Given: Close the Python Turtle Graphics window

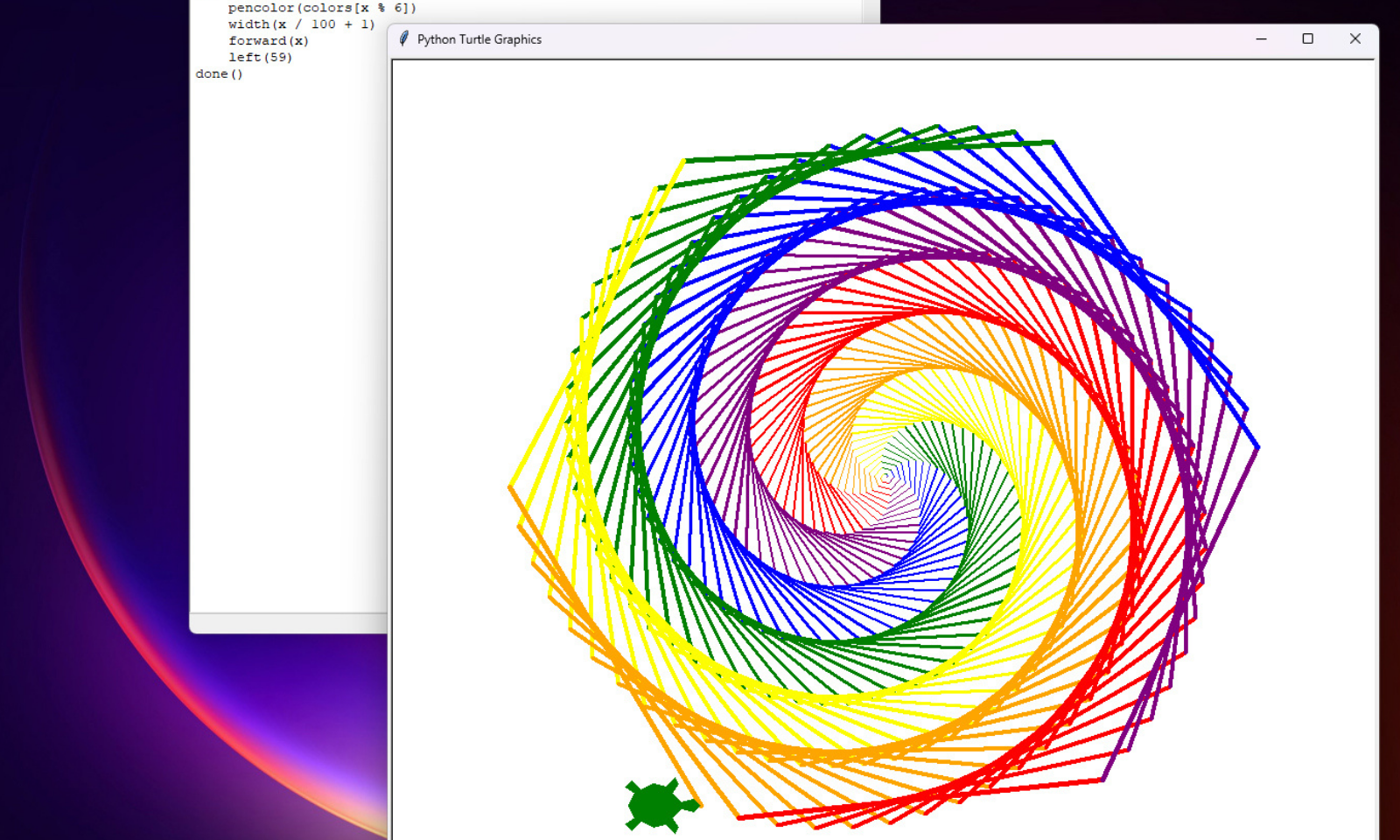Looking at the screenshot, I should [x=1355, y=39].
